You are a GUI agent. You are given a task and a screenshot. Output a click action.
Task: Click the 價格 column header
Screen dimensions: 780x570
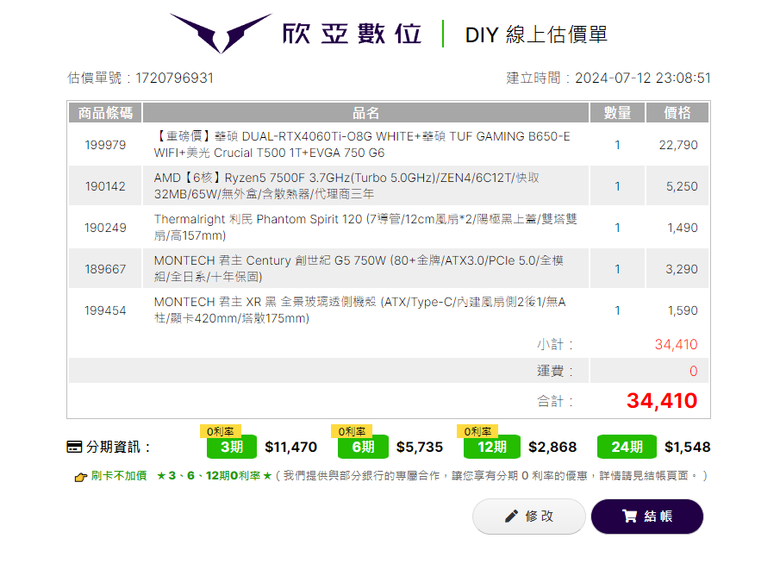677,113
